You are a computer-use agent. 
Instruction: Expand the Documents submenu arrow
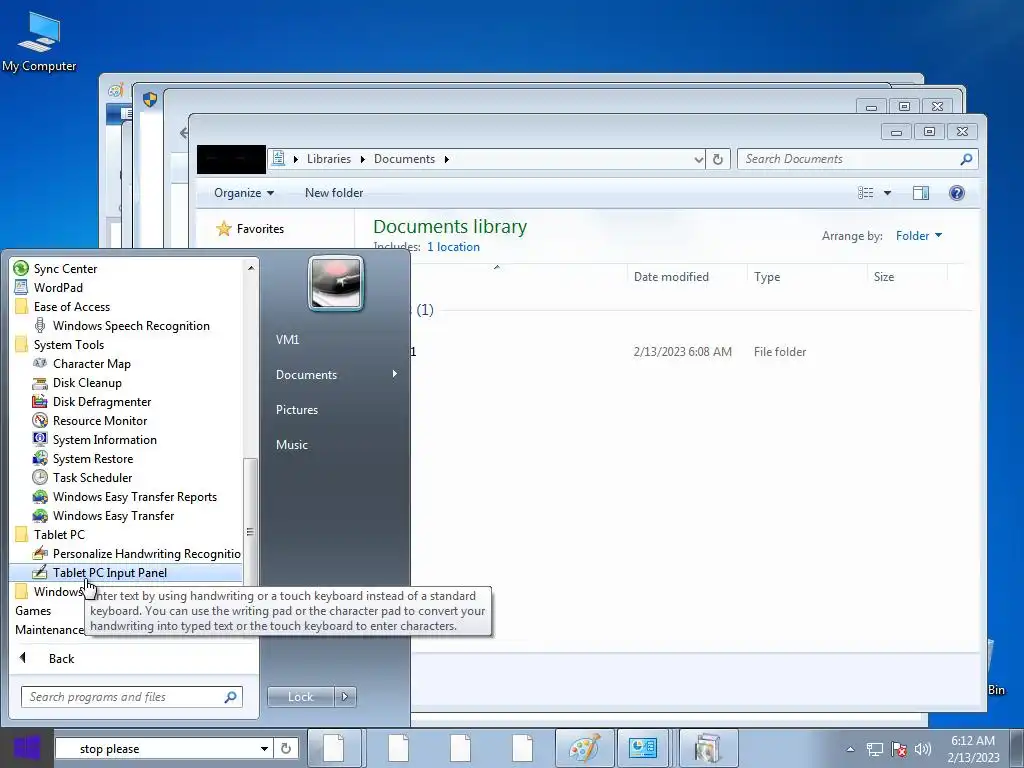click(x=394, y=374)
